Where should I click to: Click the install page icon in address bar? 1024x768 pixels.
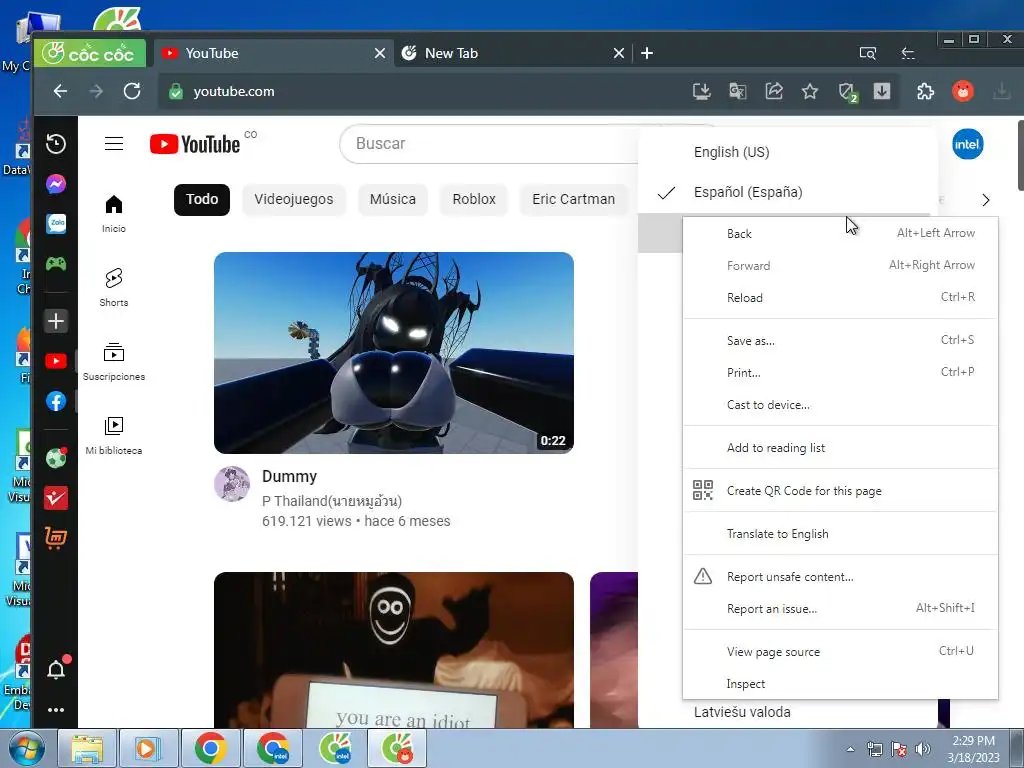(701, 91)
